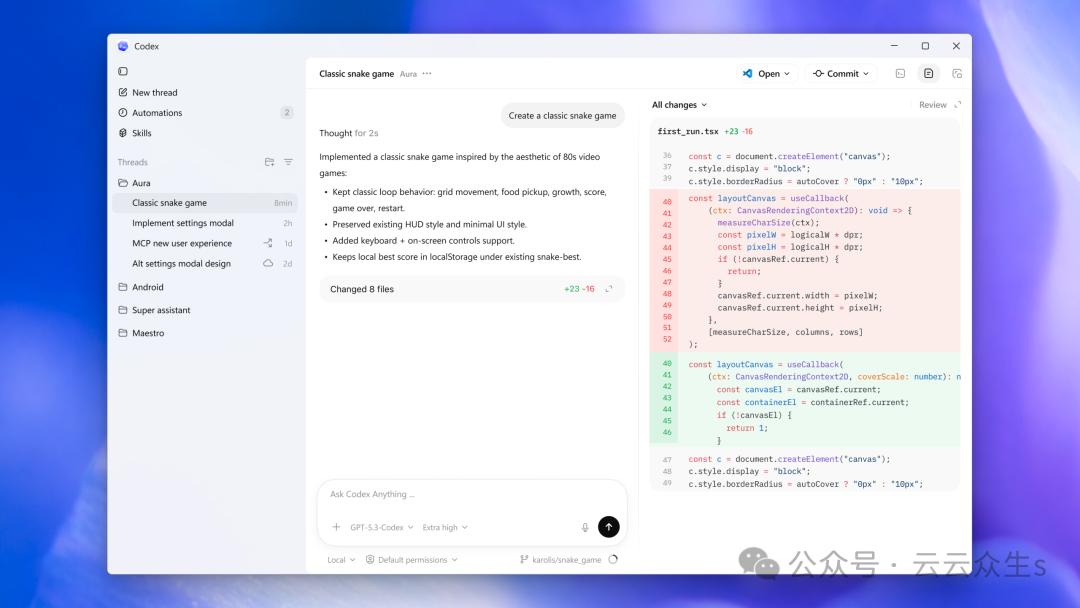The height and width of the screenshot is (608, 1080).
Task: Click the karolis/snake_game branch selector
Action: click(561, 560)
